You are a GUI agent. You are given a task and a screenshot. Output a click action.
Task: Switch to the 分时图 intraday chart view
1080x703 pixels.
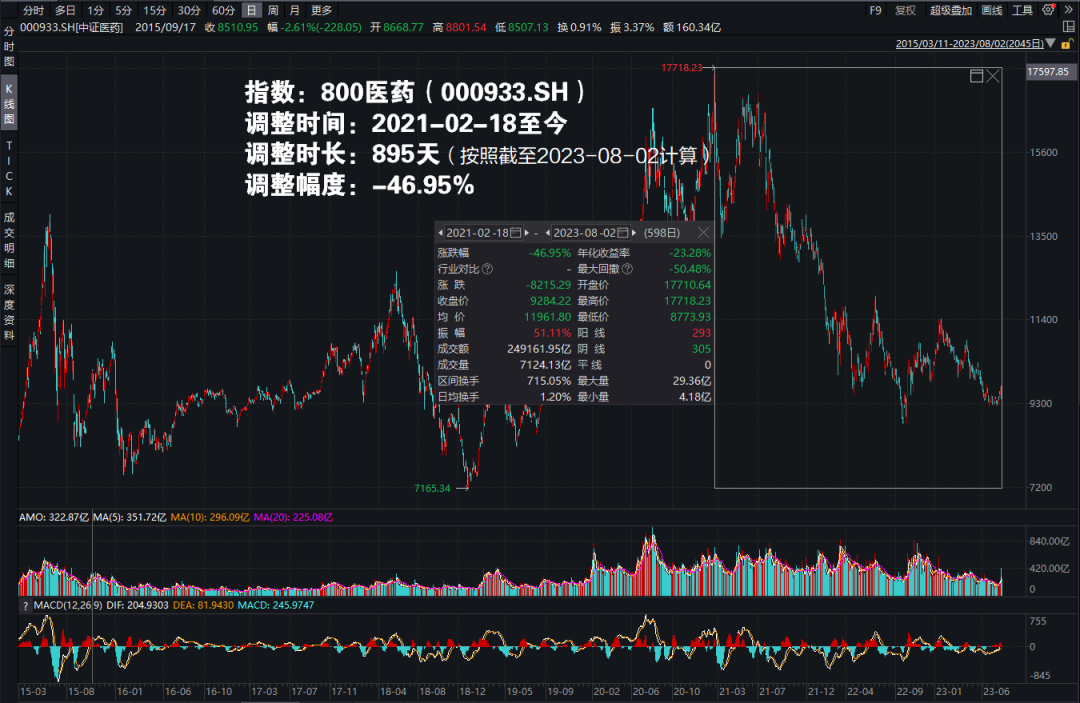pyautogui.click(x=8, y=48)
